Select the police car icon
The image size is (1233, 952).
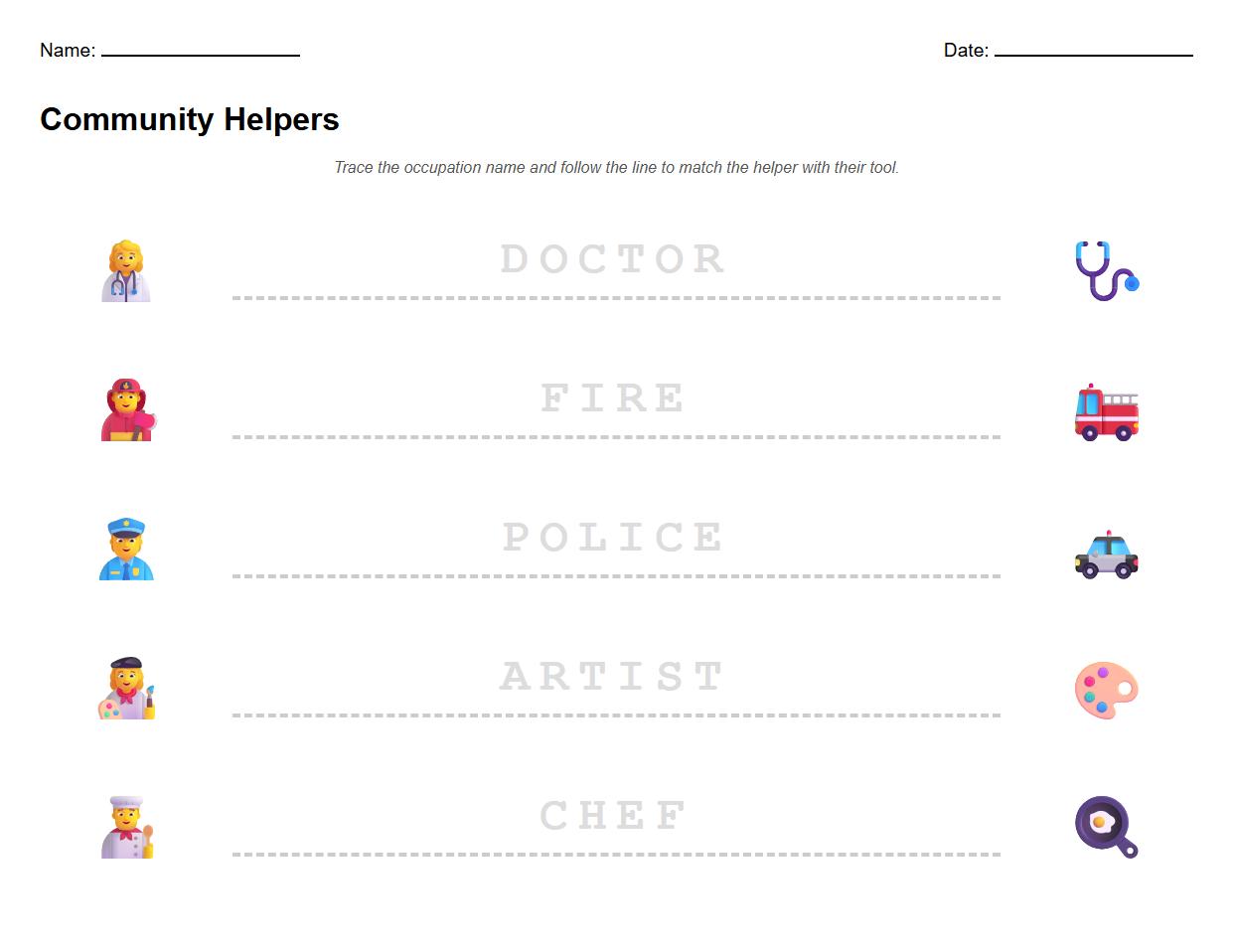[x=1106, y=555]
